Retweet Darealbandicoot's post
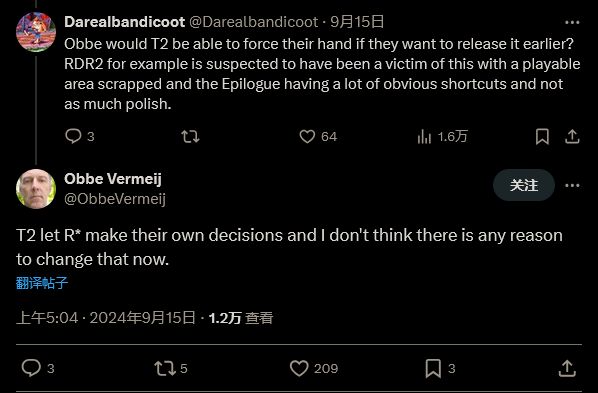 [190, 136]
